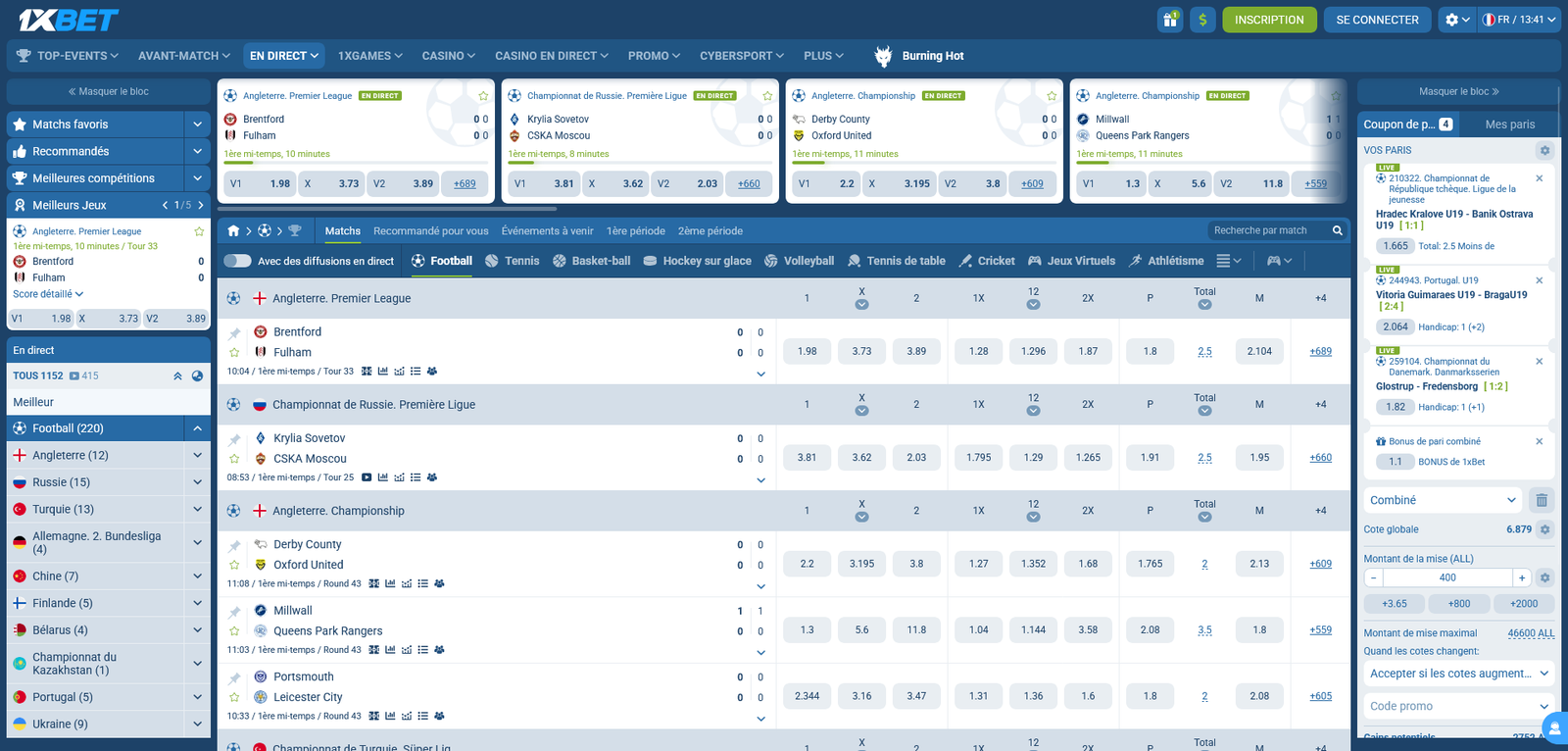The image size is (1568, 751).
Task: Open FR / 13:41 language dropdown
Action: (1518, 20)
